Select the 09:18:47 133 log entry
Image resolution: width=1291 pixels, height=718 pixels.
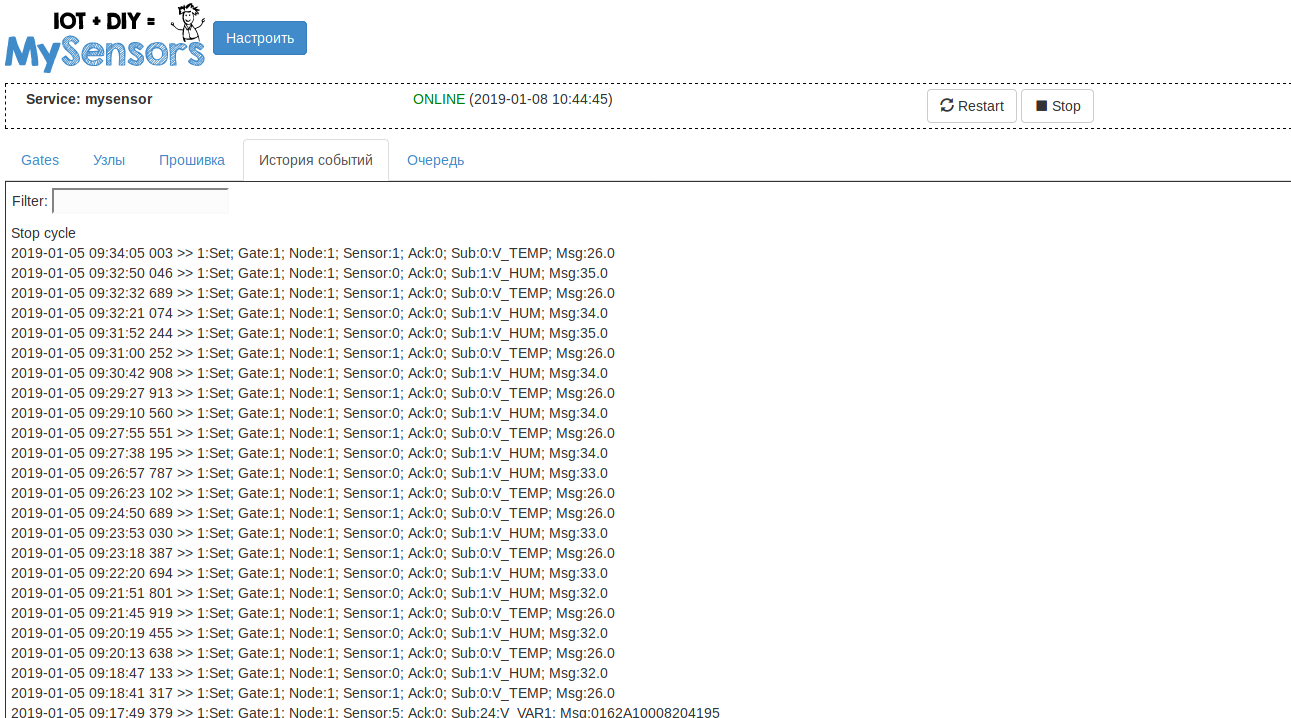(309, 673)
